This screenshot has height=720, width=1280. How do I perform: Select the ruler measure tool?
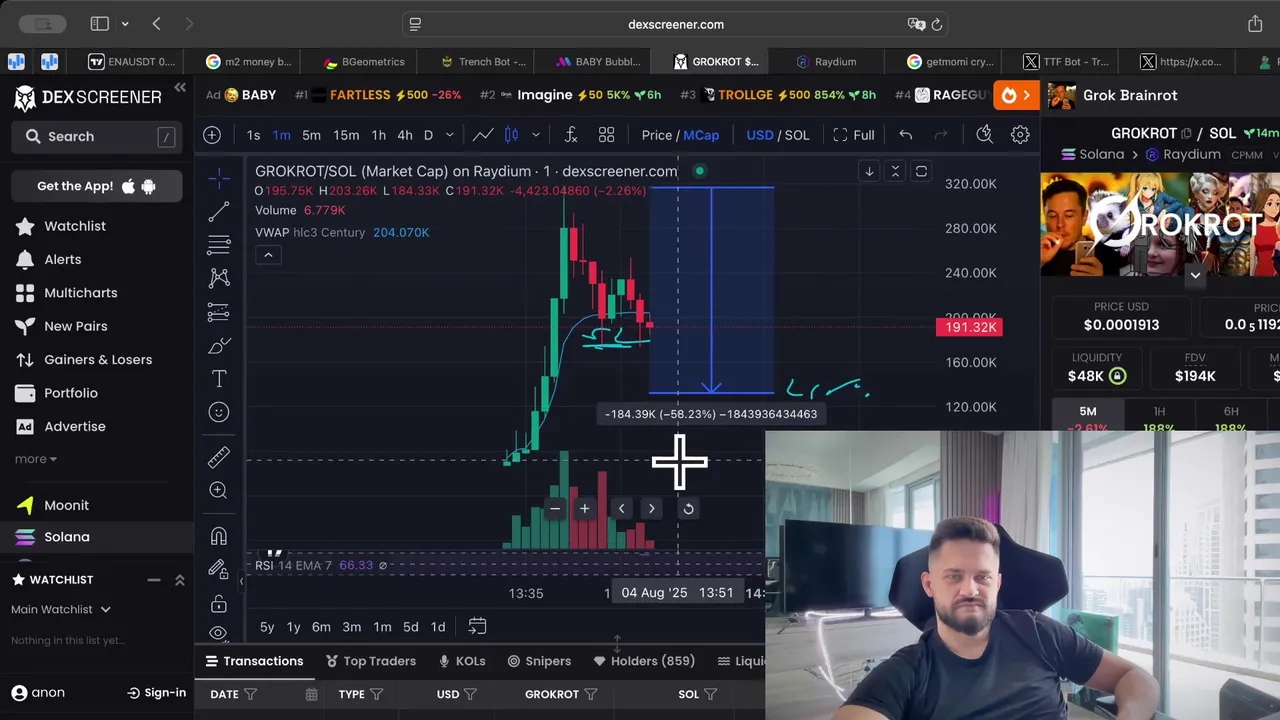[x=219, y=457]
